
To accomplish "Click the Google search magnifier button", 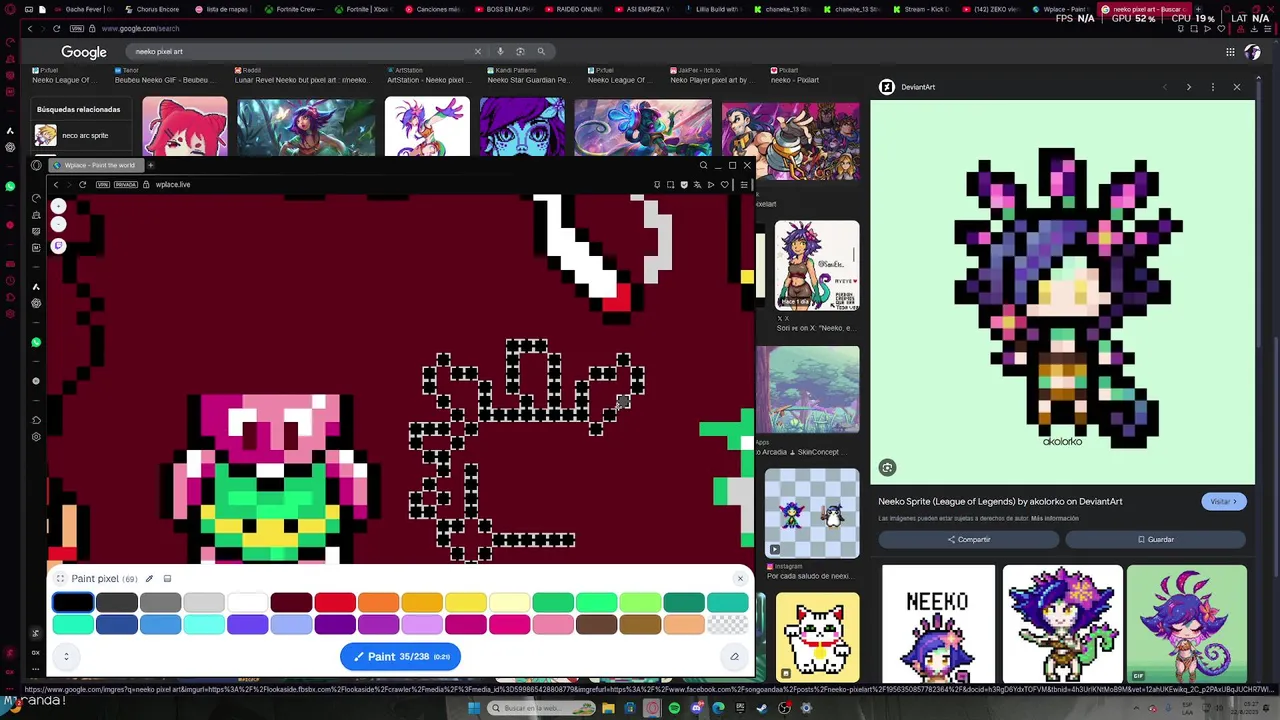I will click(541, 51).
